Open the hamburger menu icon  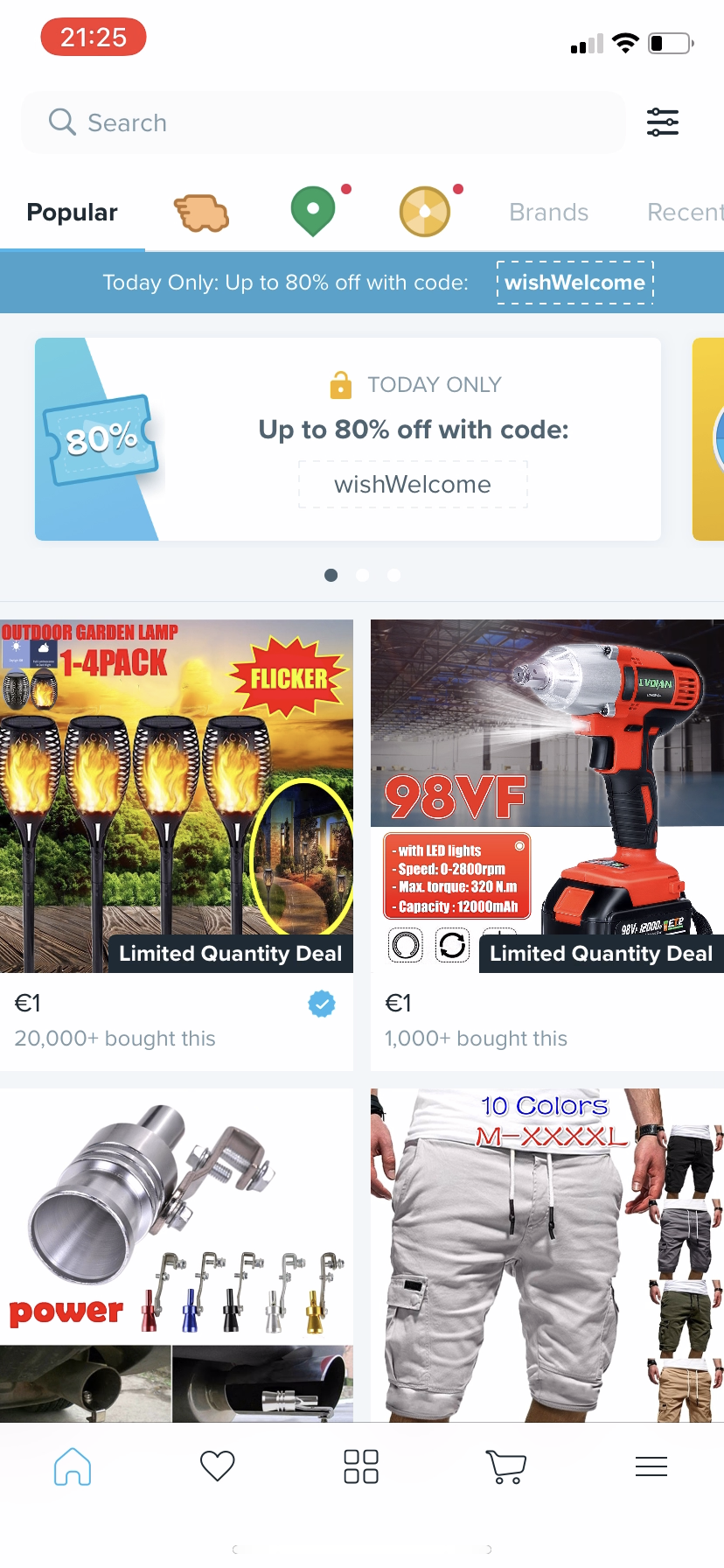click(651, 1466)
